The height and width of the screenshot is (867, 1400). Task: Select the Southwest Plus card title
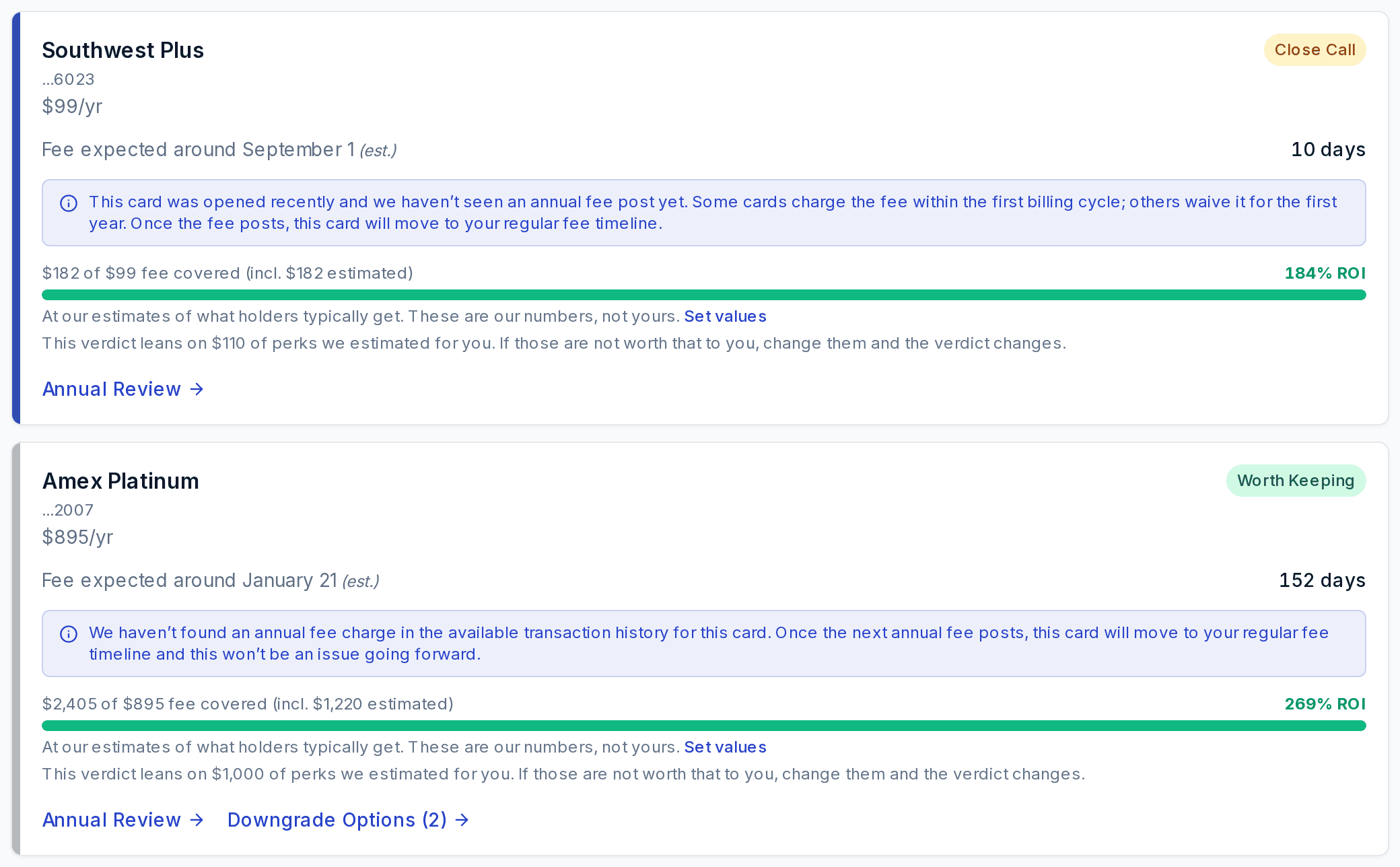[123, 50]
